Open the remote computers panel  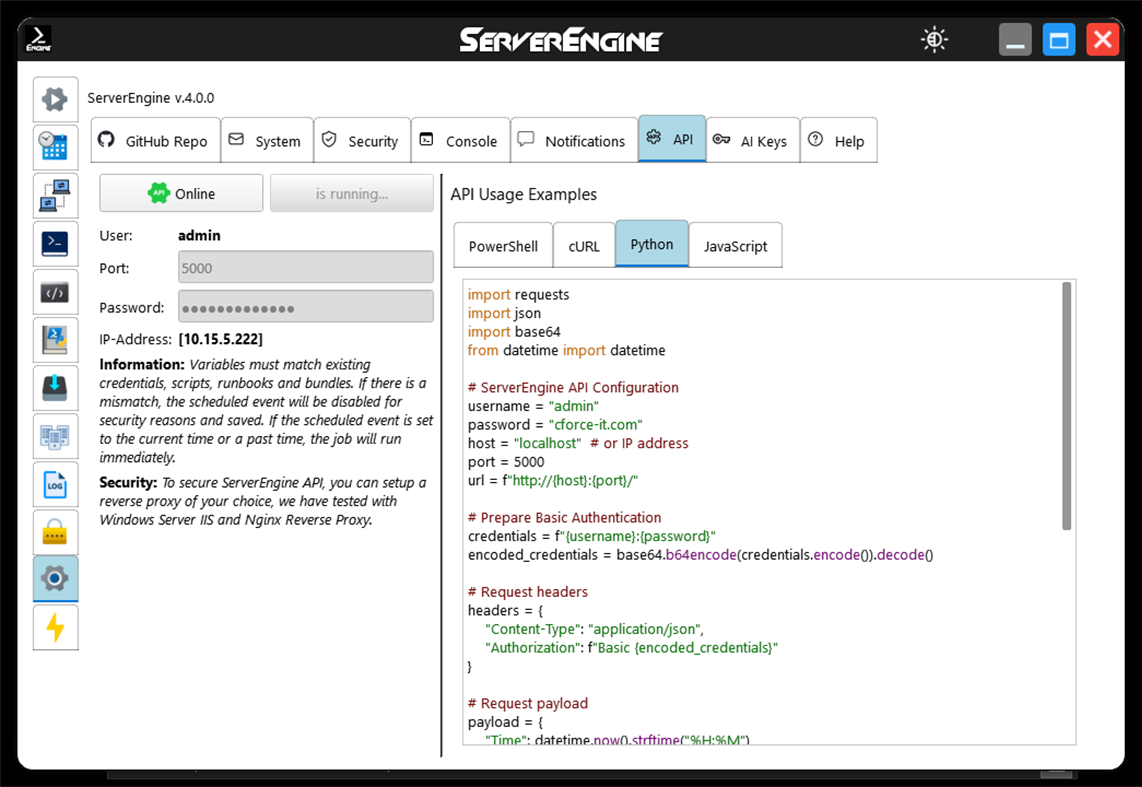55,195
